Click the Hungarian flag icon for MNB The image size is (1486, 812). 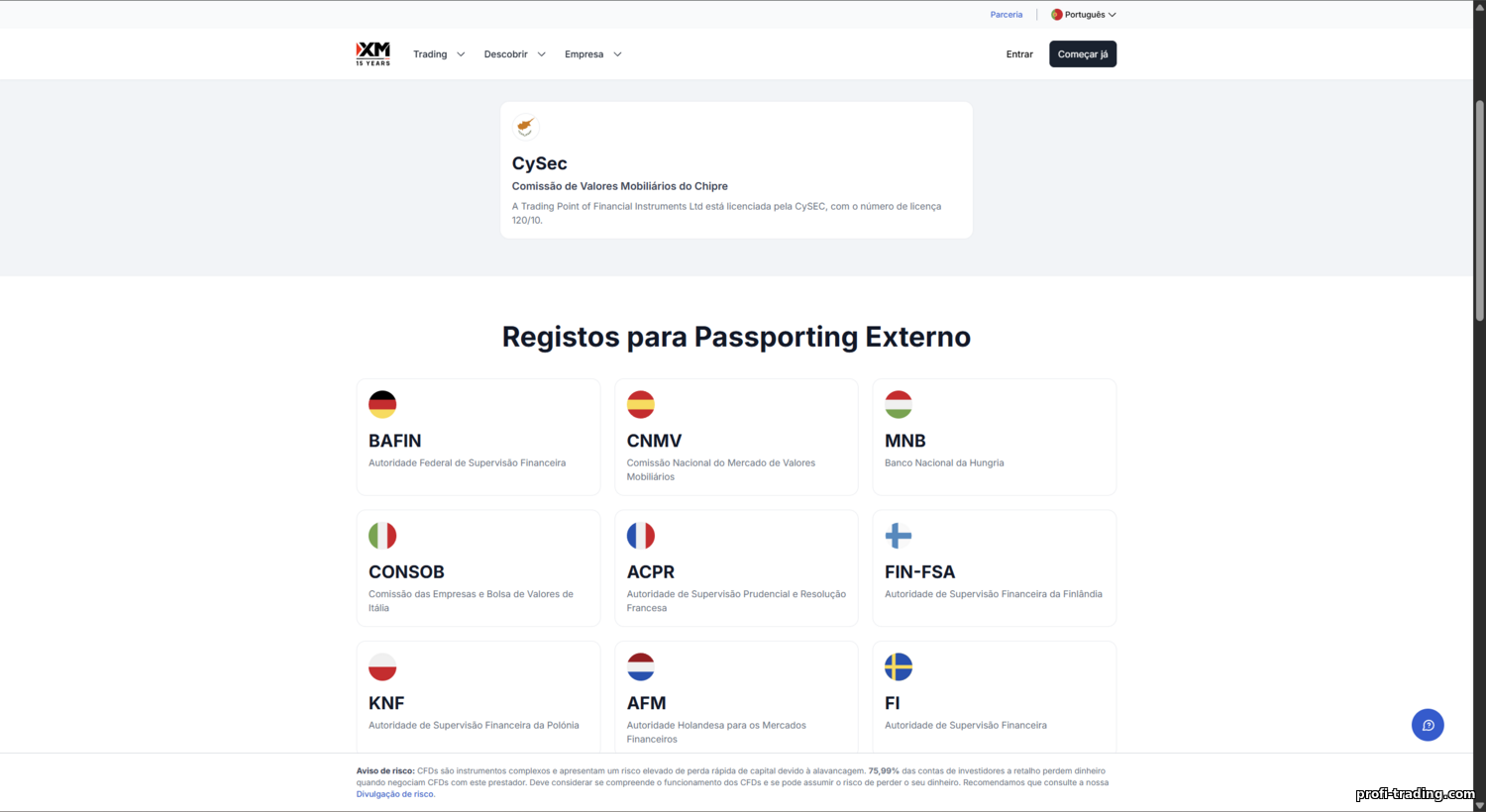point(899,404)
